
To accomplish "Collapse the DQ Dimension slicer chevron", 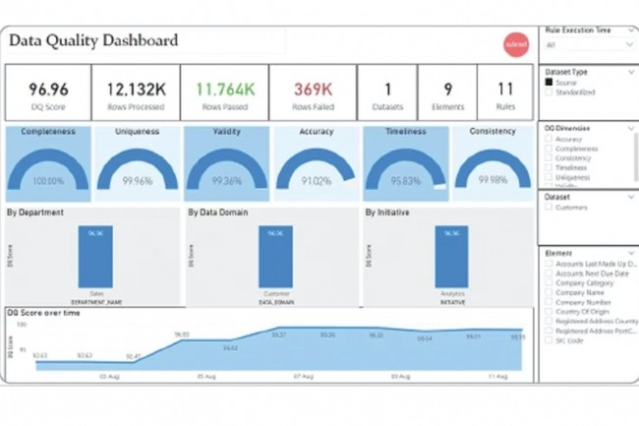I will (631, 128).
